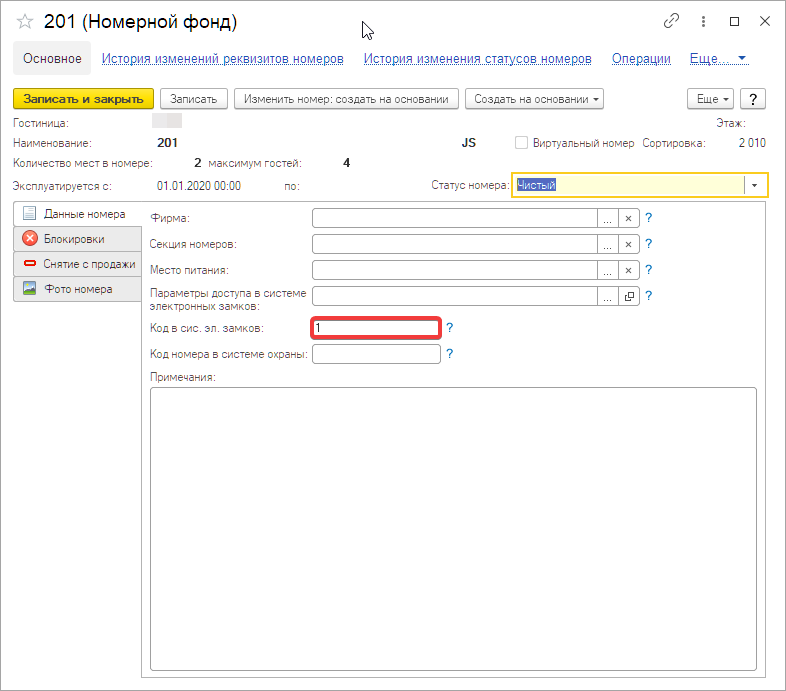Open the Еще toolbar dropdown button

(x=710, y=99)
